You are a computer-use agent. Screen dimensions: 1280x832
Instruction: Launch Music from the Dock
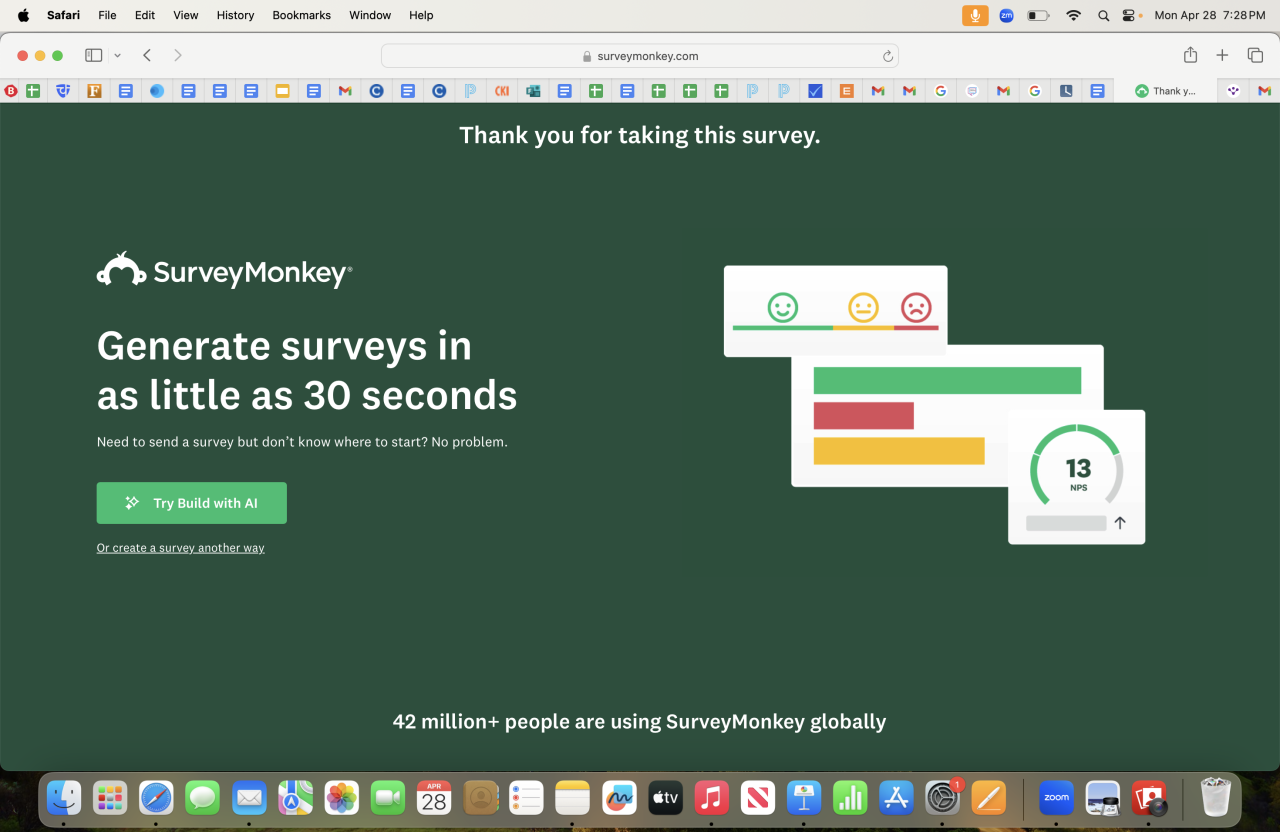[x=711, y=798]
